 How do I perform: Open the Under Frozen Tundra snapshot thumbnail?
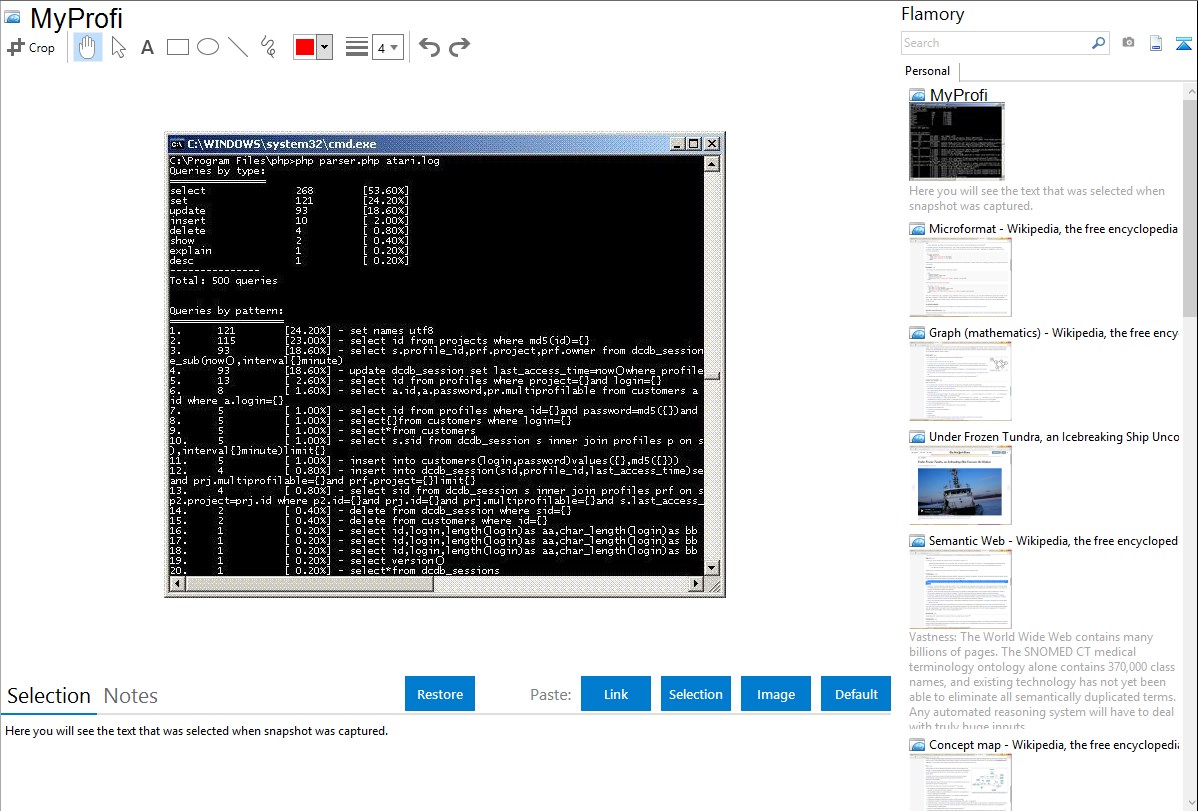pyautogui.click(x=960, y=485)
